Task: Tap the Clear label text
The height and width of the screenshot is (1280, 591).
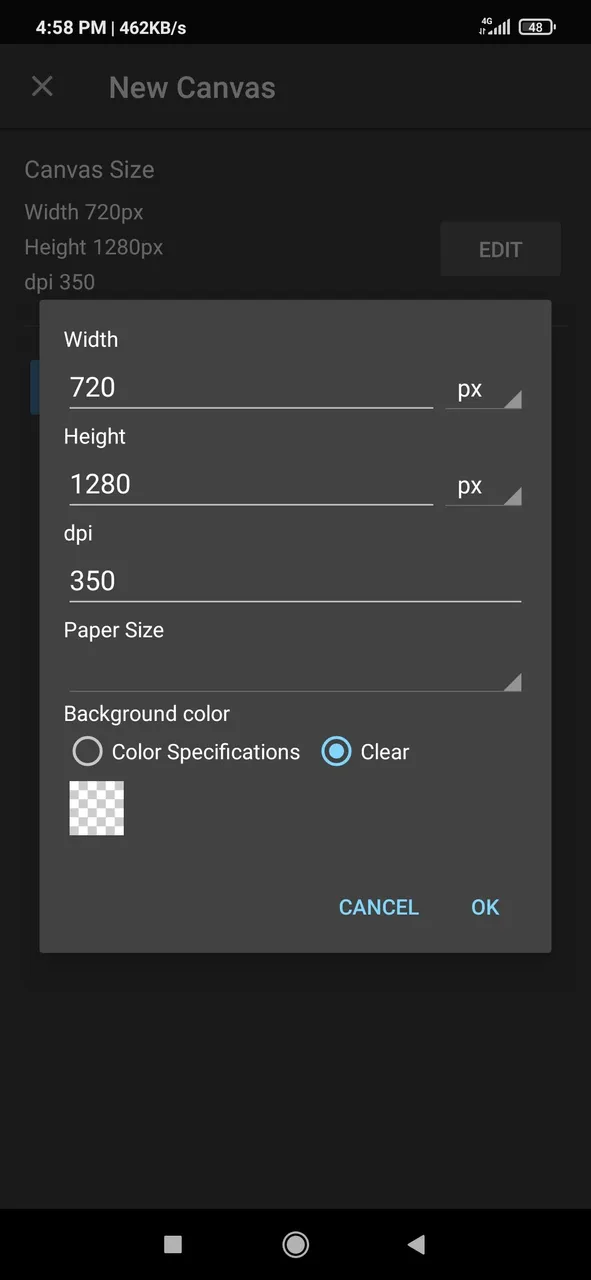Action: pos(385,752)
